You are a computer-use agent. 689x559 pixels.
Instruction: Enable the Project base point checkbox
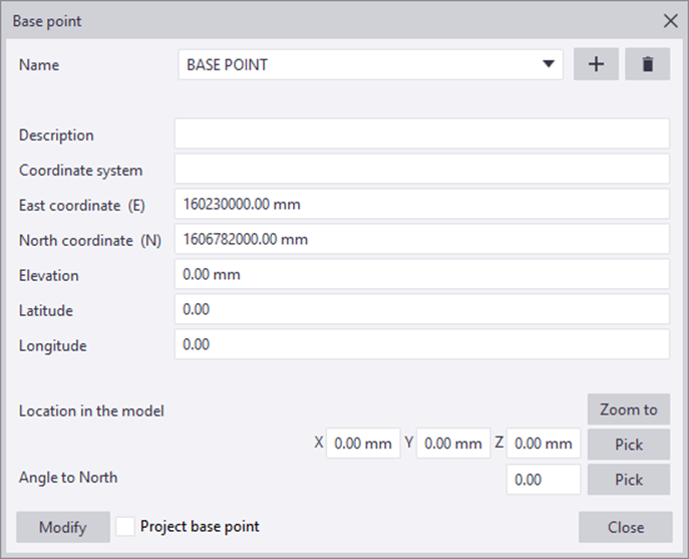pos(125,526)
